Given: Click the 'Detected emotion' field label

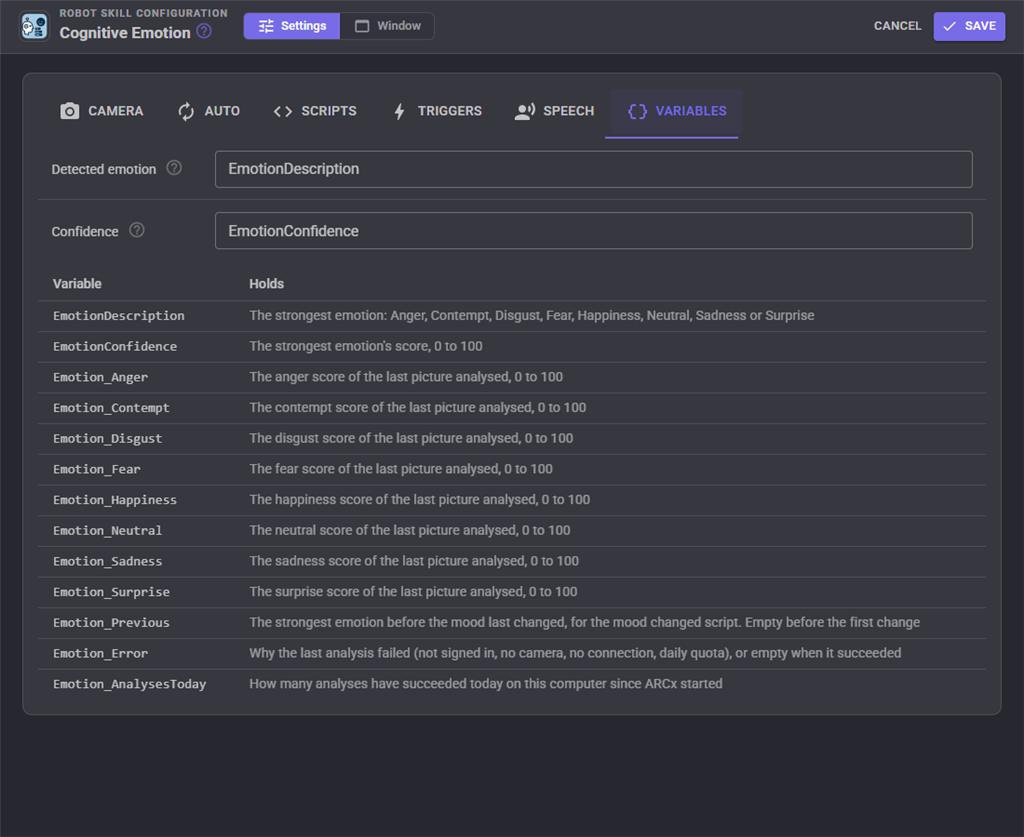Looking at the screenshot, I should [x=104, y=169].
